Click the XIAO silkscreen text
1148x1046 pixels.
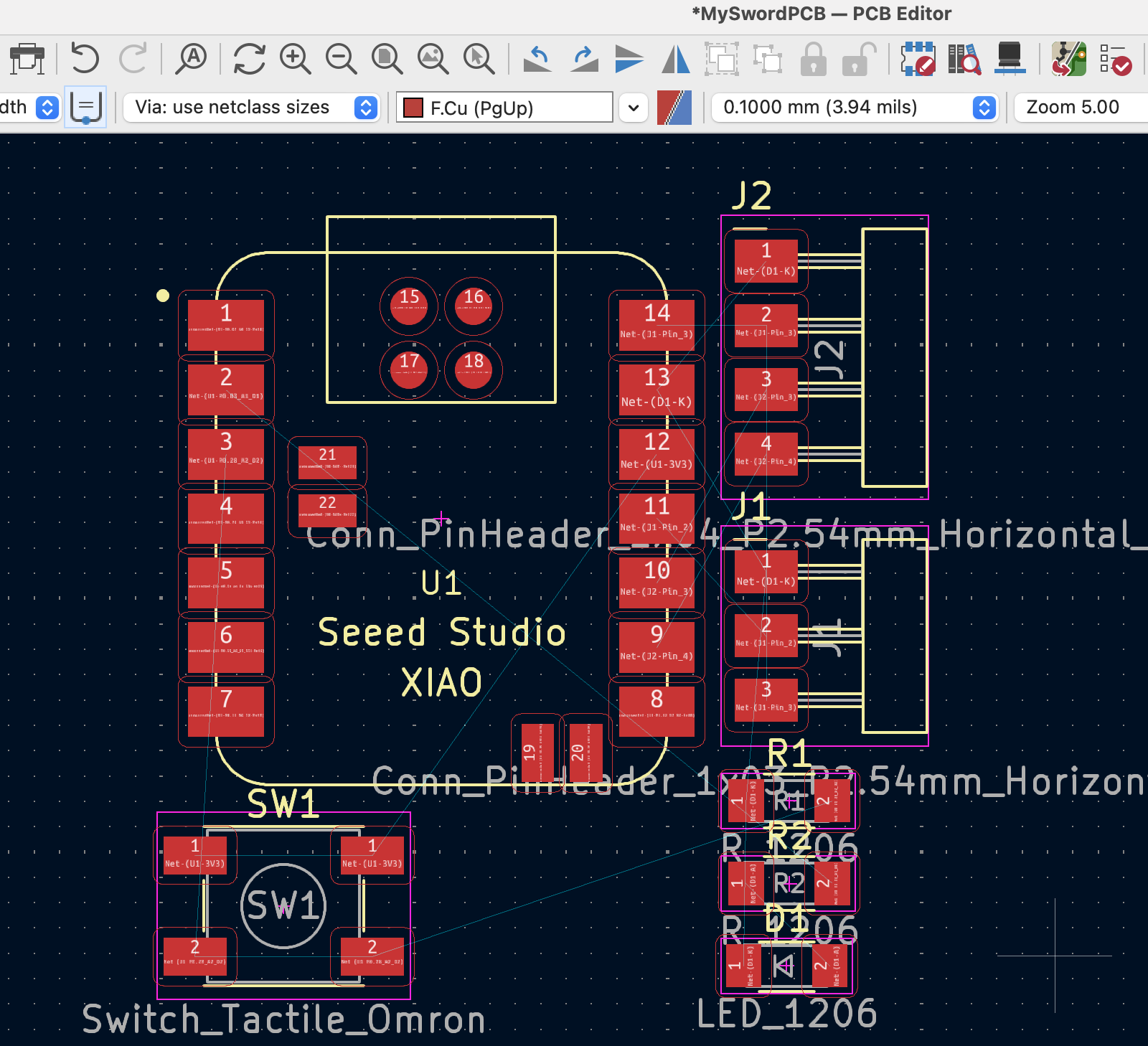442,682
